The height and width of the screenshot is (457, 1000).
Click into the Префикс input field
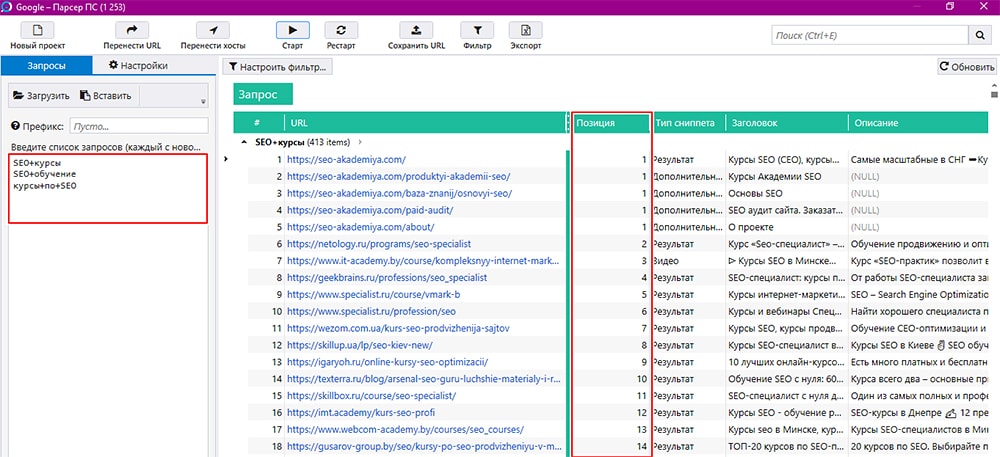point(139,126)
